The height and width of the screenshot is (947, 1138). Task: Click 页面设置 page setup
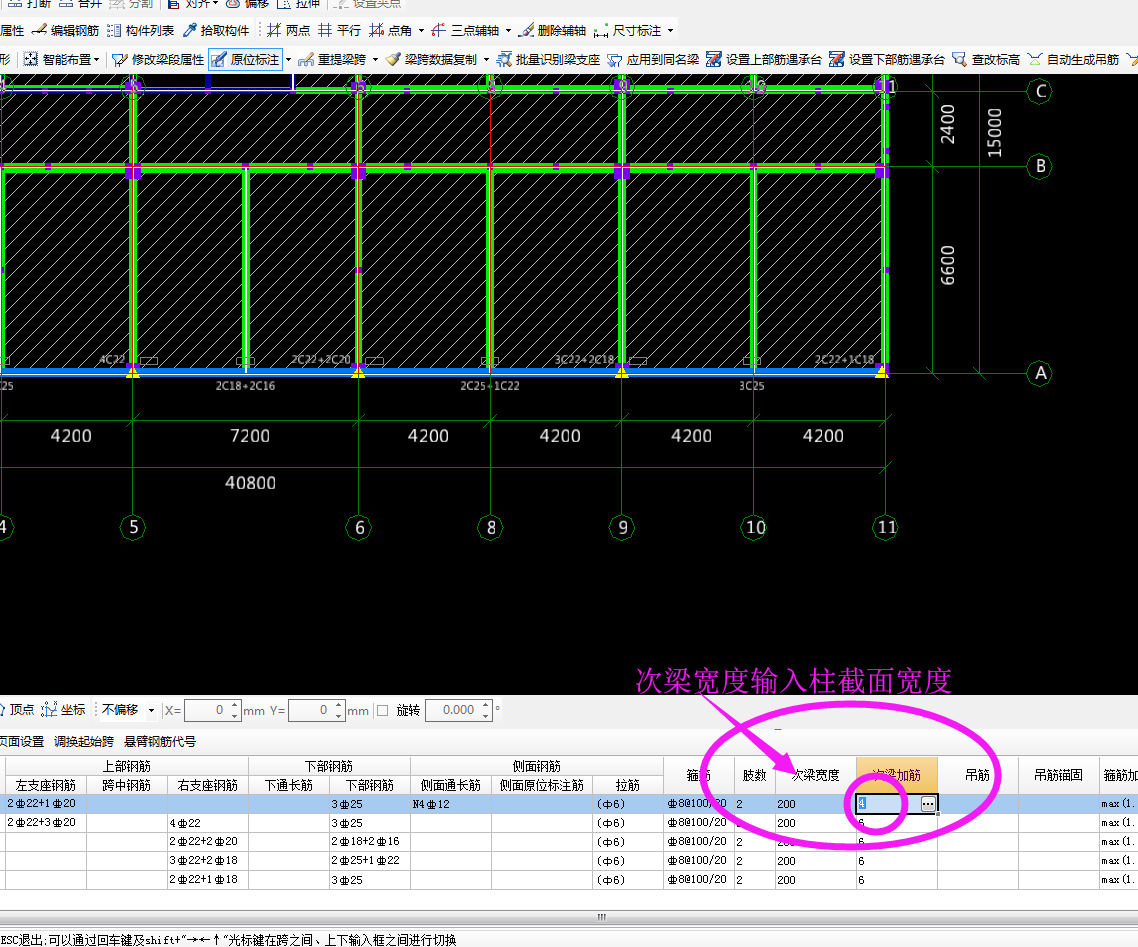(x=22, y=742)
